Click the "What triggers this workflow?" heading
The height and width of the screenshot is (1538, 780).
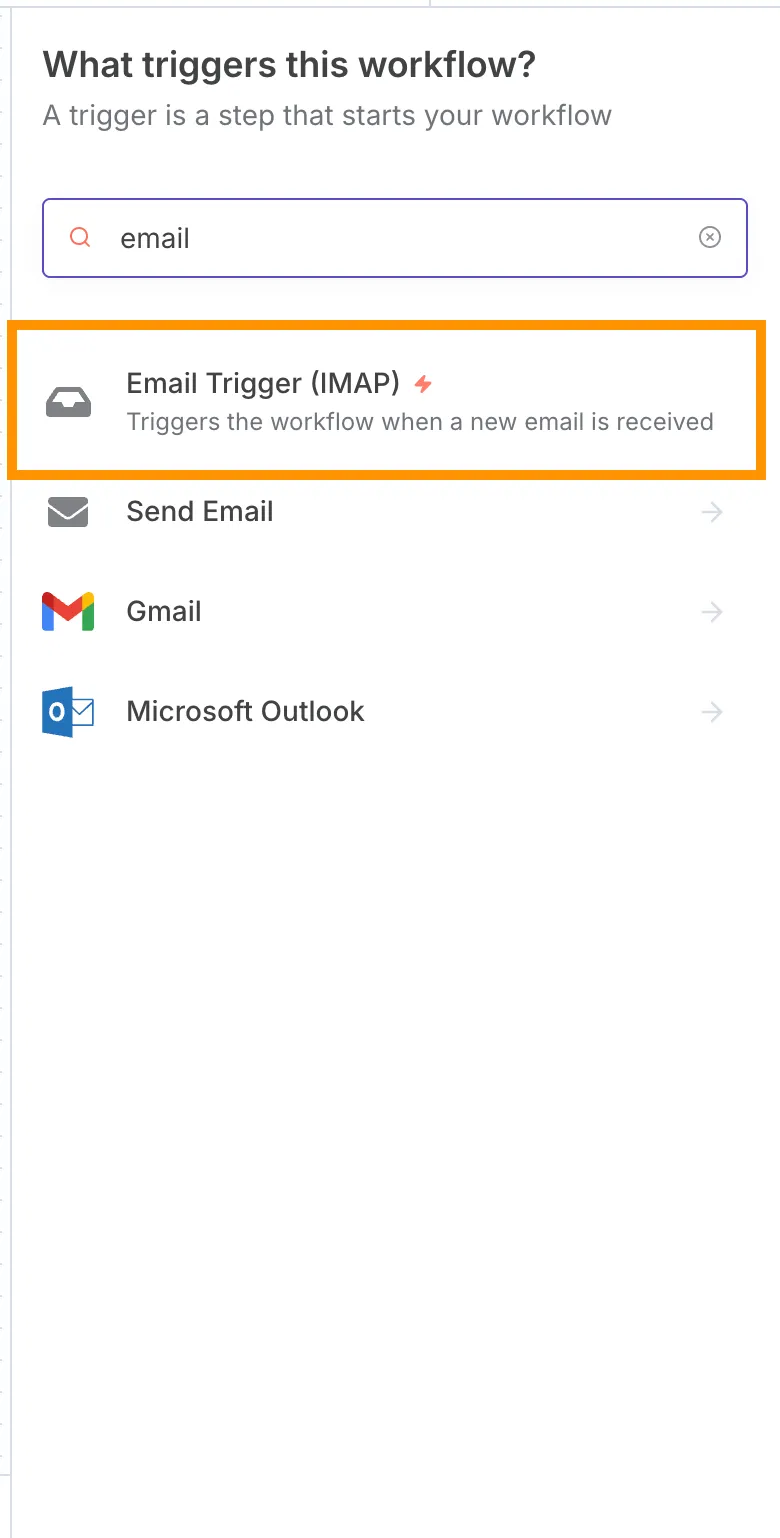tap(289, 66)
